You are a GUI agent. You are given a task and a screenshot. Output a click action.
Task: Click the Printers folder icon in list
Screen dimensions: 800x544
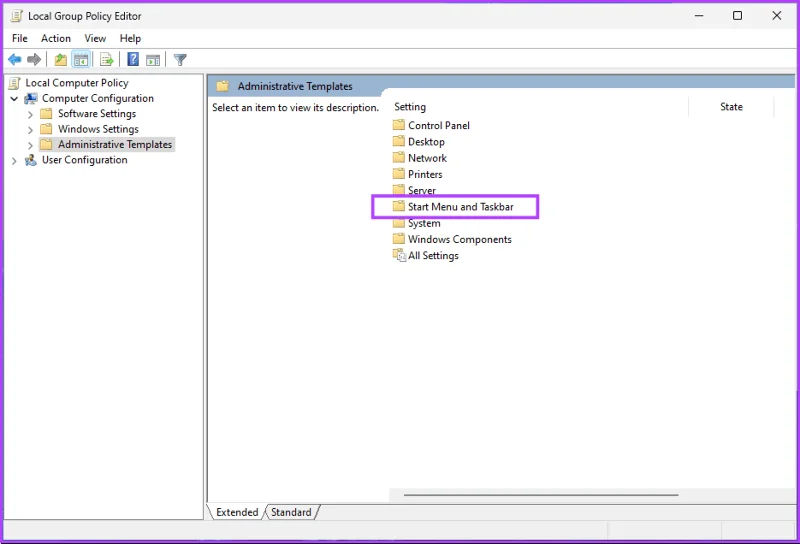pyautogui.click(x=399, y=174)
